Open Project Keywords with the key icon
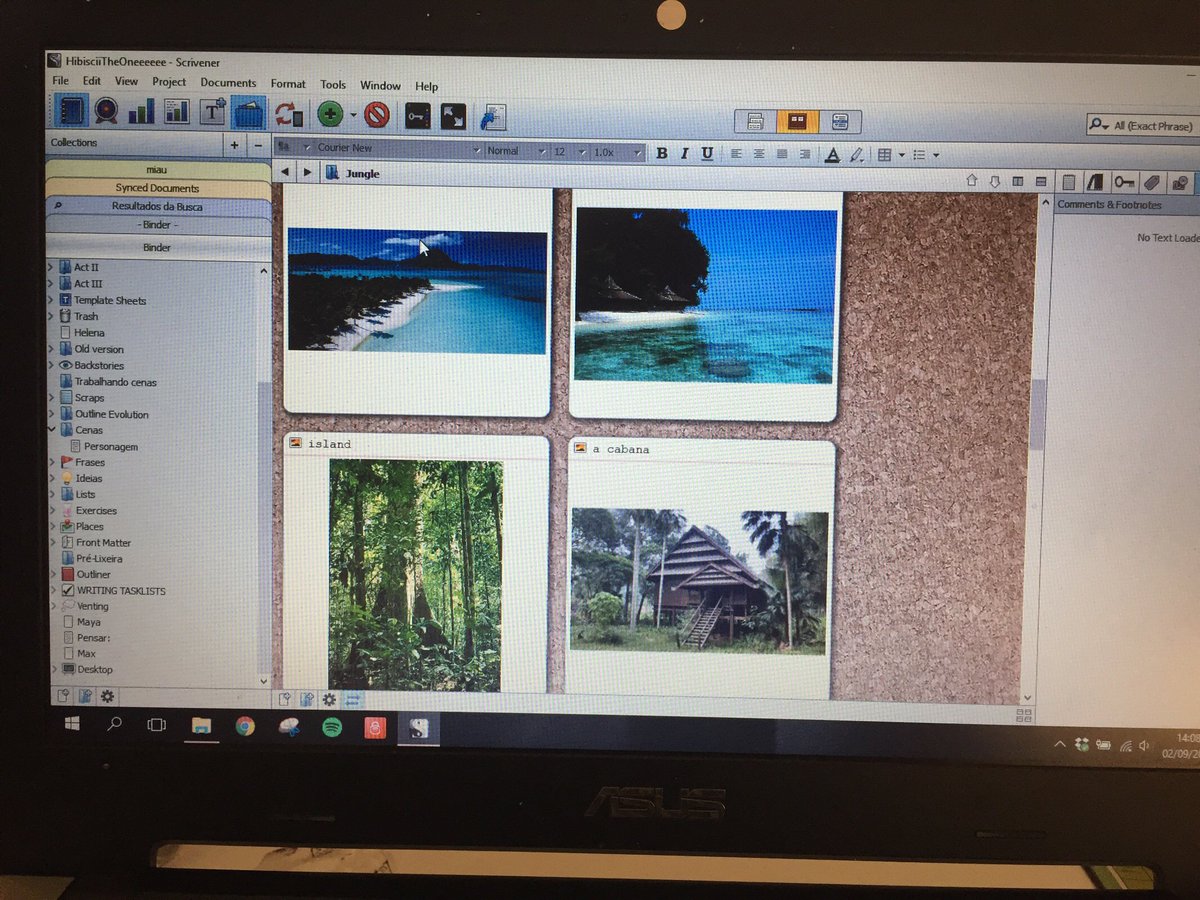Viewport: 1200px width, 900px height. coord(417,116)
